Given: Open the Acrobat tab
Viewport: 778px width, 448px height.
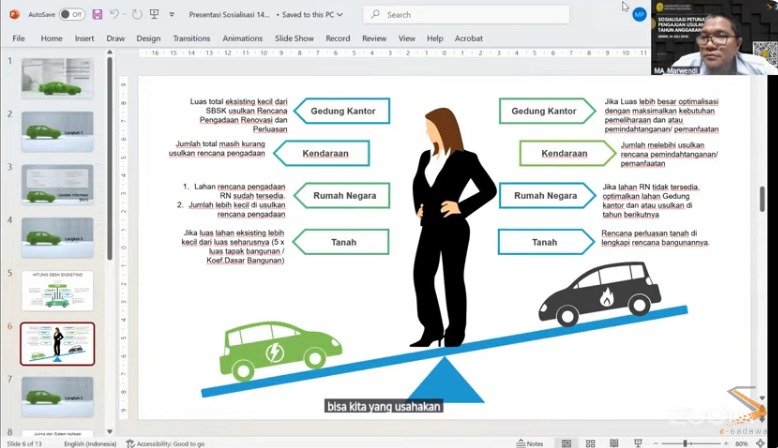Looking at the screenshot, I should pos(468,38).
